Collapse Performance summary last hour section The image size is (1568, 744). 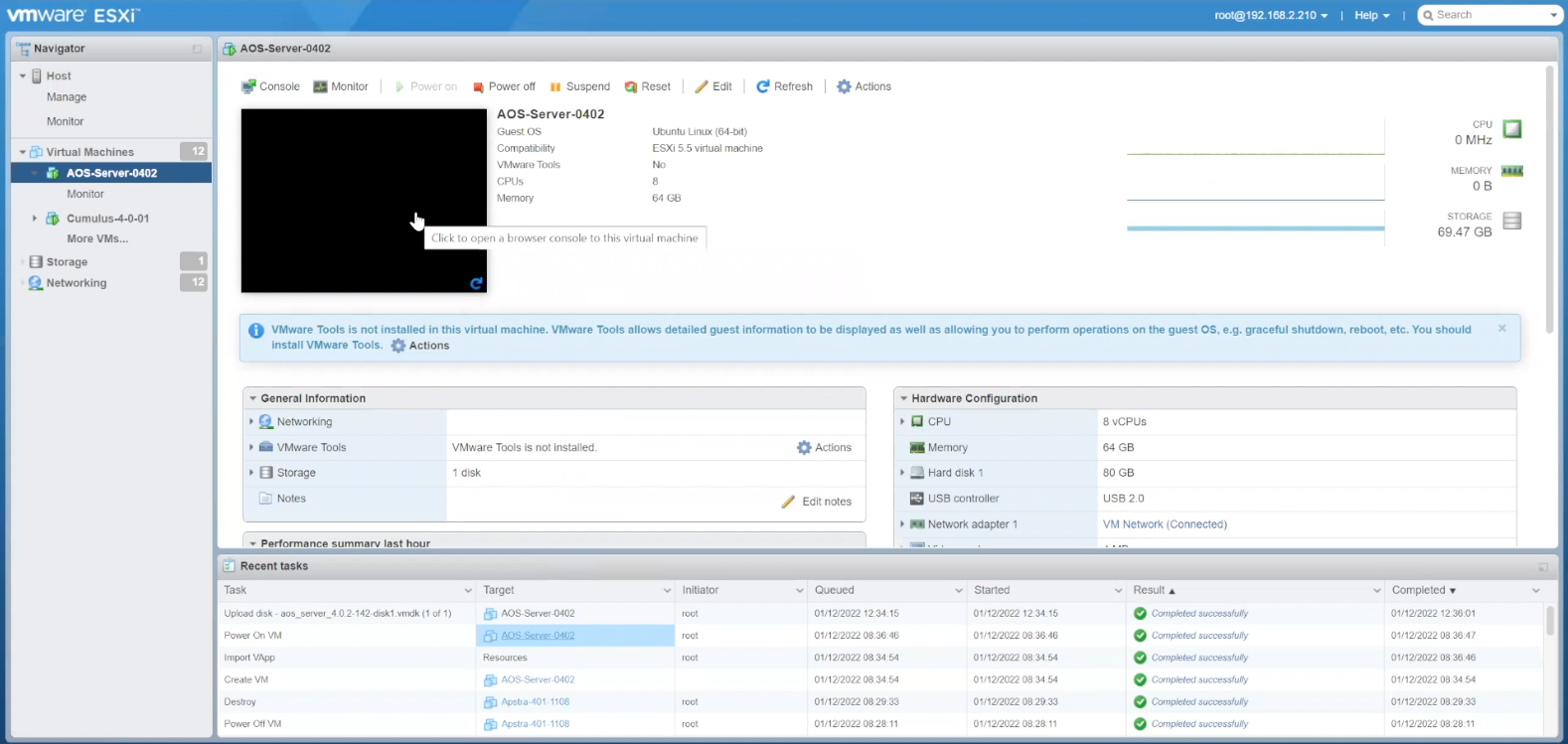(x=253, y=543)
